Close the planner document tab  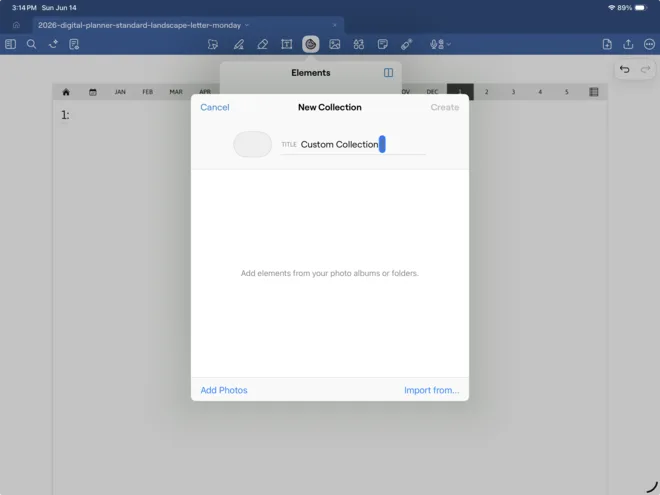335,25
